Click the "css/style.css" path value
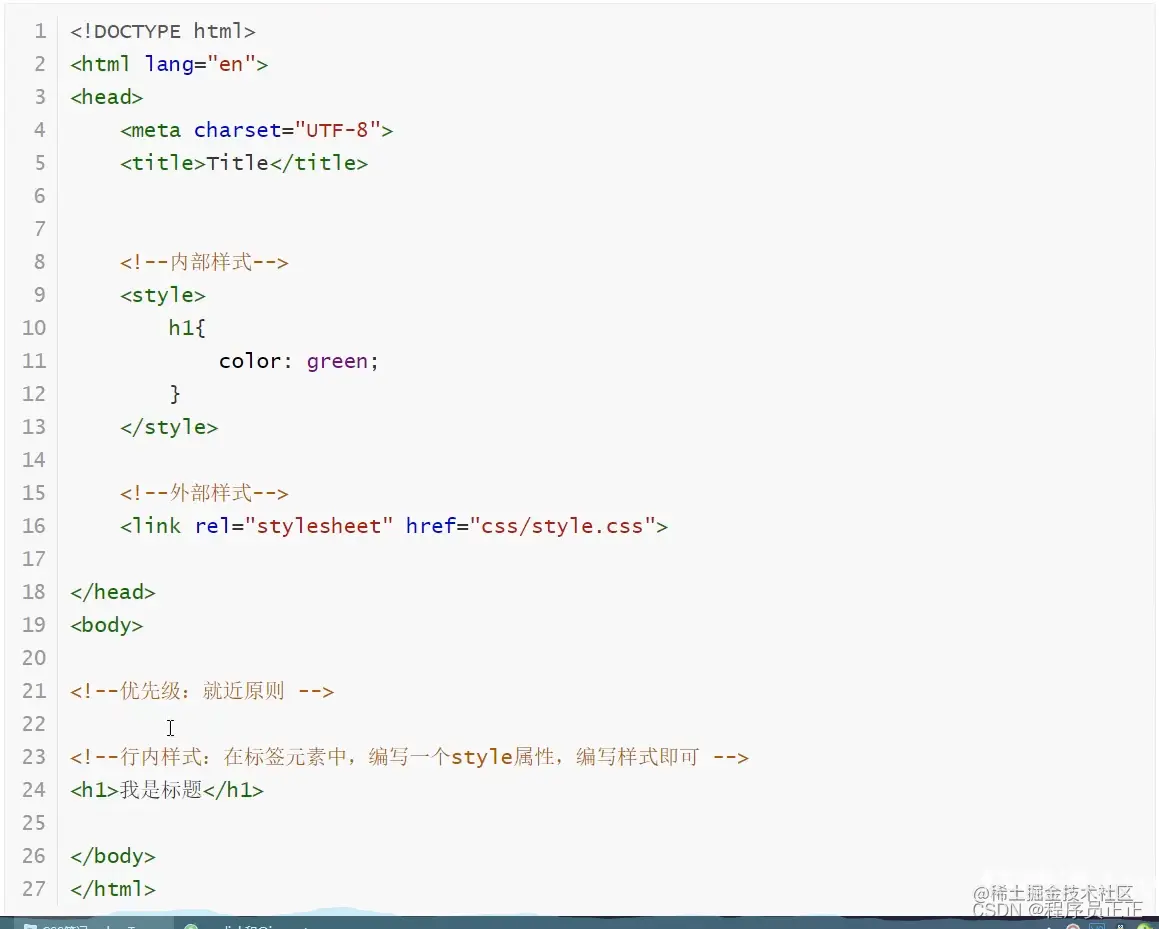This screenshot has width=1159, height=929. 562,526
